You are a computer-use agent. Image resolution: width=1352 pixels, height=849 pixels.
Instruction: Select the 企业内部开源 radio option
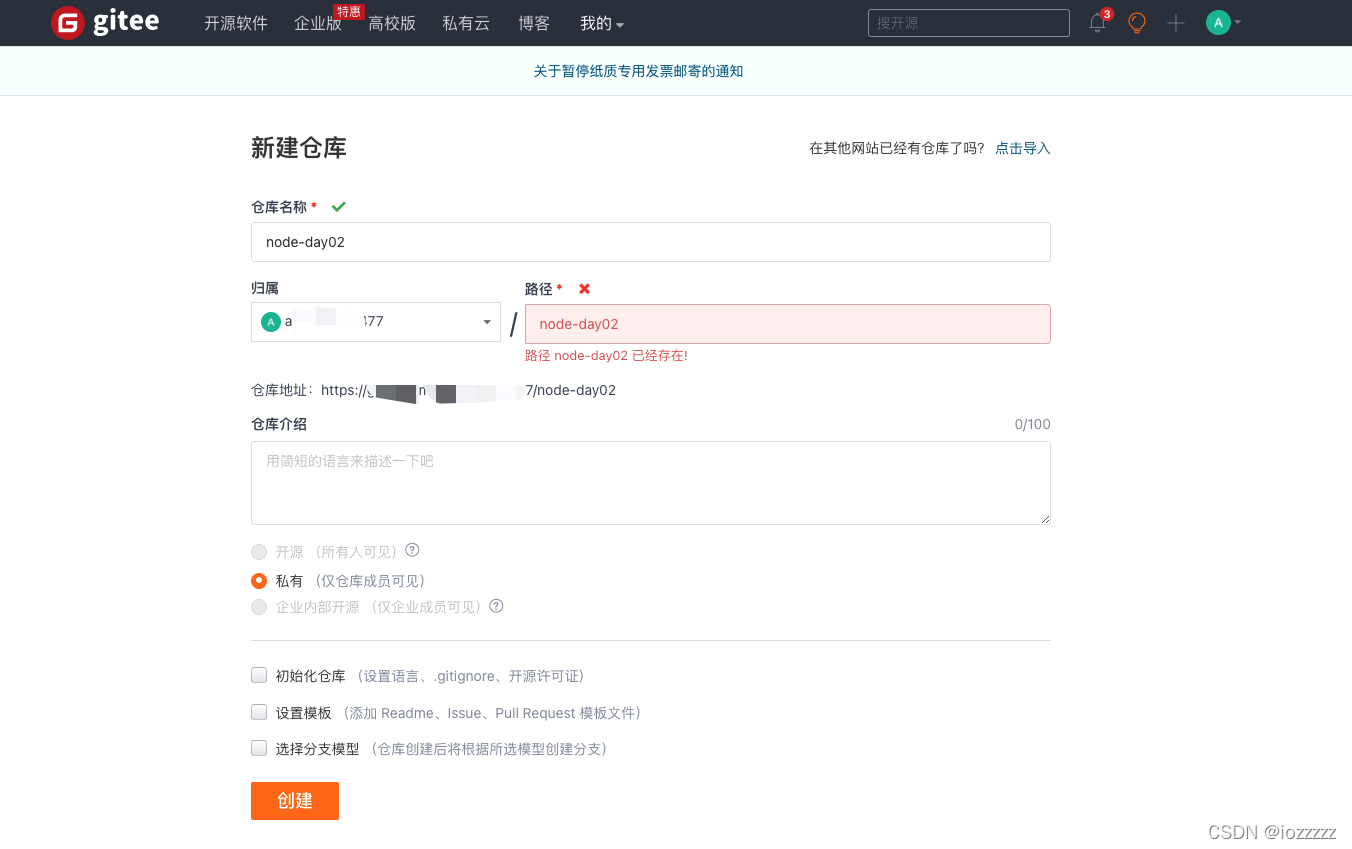259,607
